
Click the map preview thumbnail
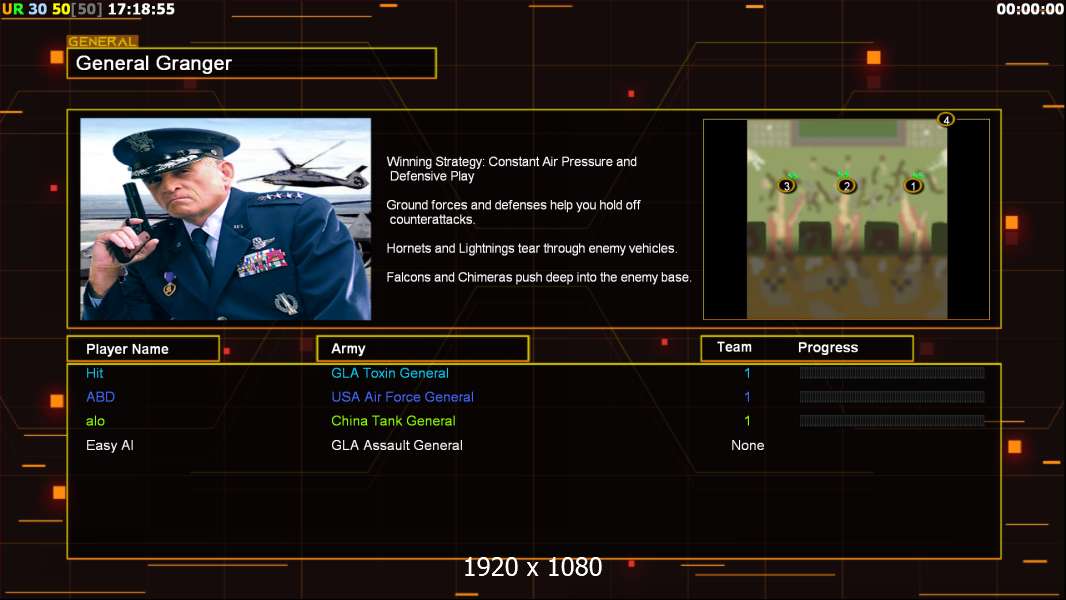[x=846, y=219]
